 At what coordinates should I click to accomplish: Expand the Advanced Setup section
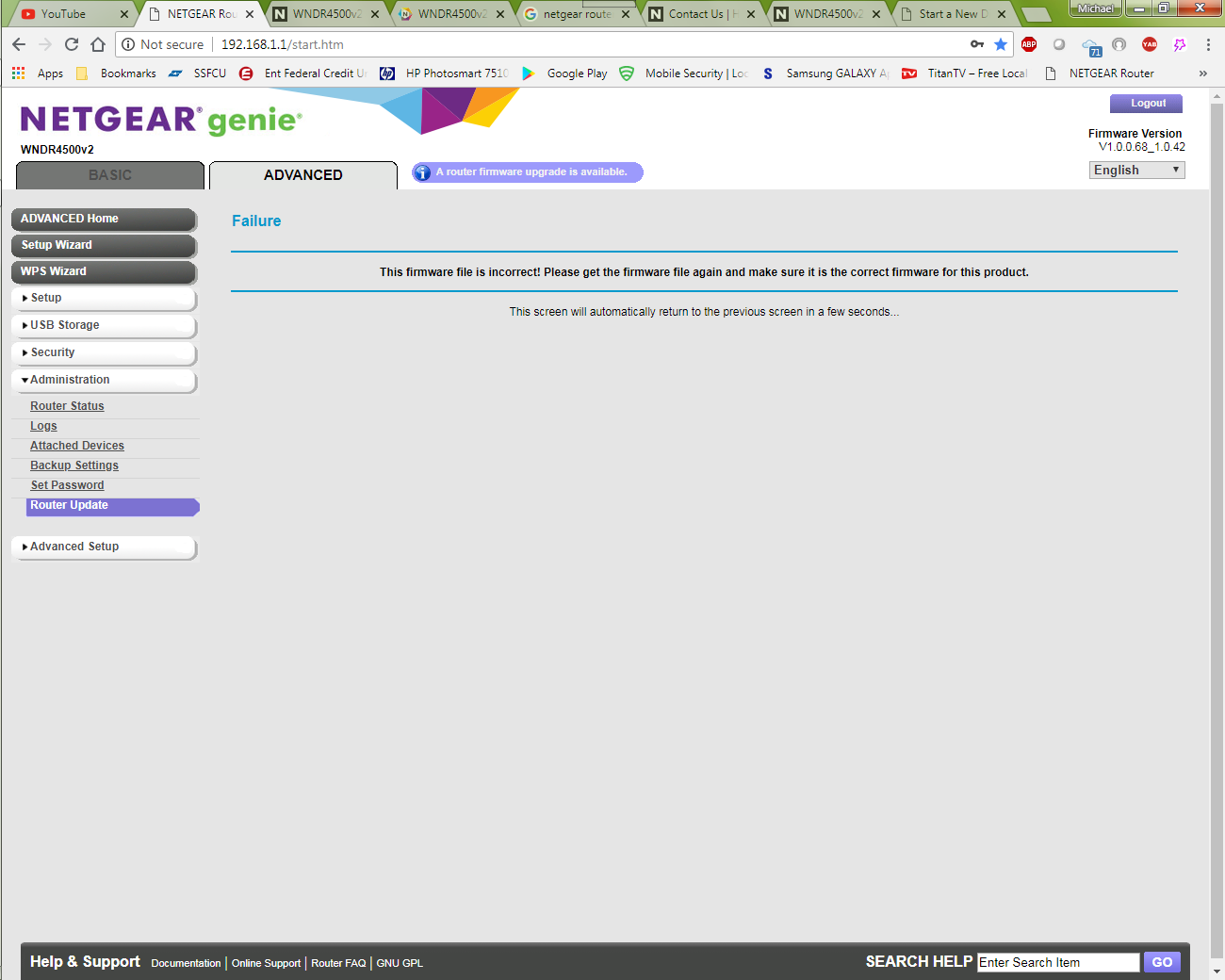coord(104,547)
